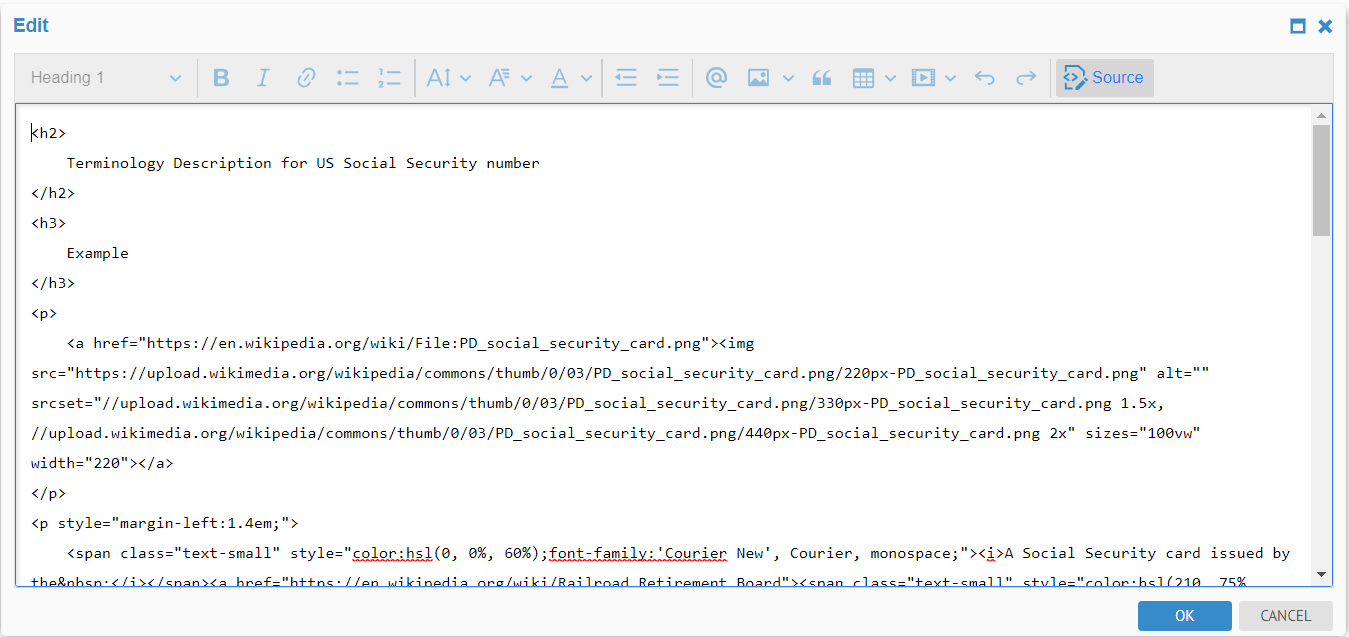The image size is (1349, 637).
Task: Redo the last change
Action: pyautogui.click(x=1026, y=77)
